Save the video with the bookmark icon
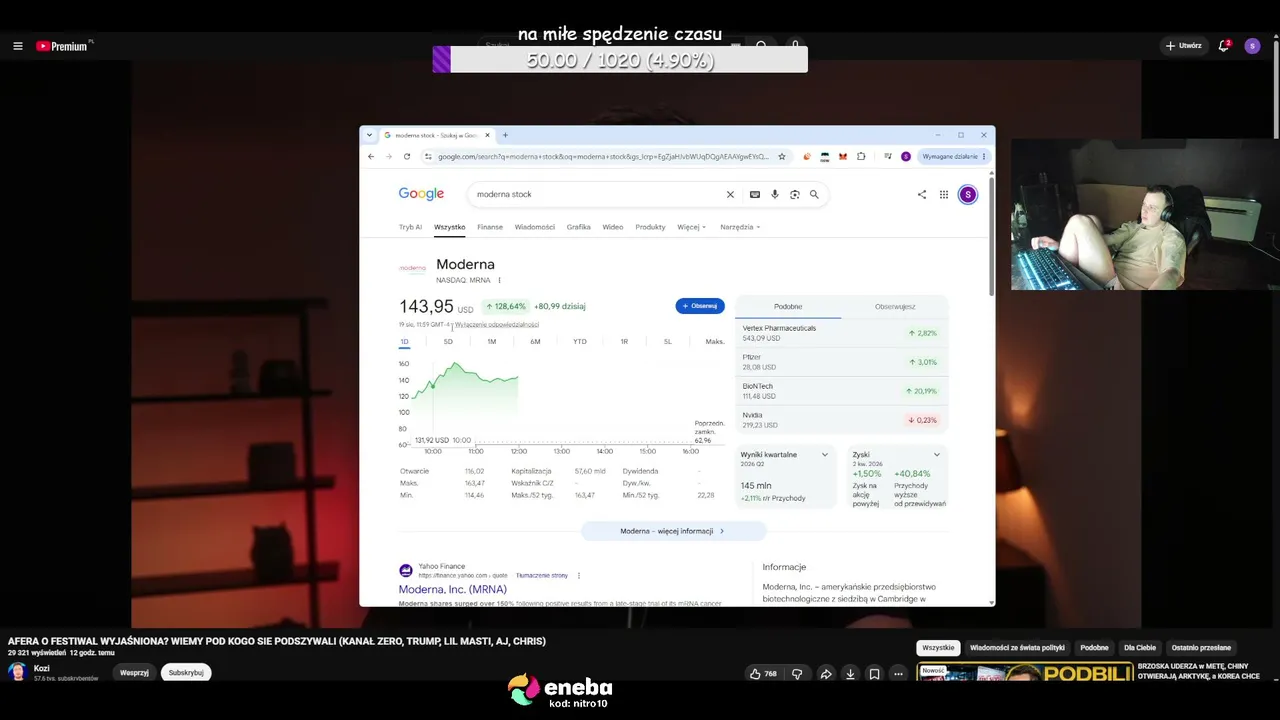The image size is (1280, 720). 874,674
